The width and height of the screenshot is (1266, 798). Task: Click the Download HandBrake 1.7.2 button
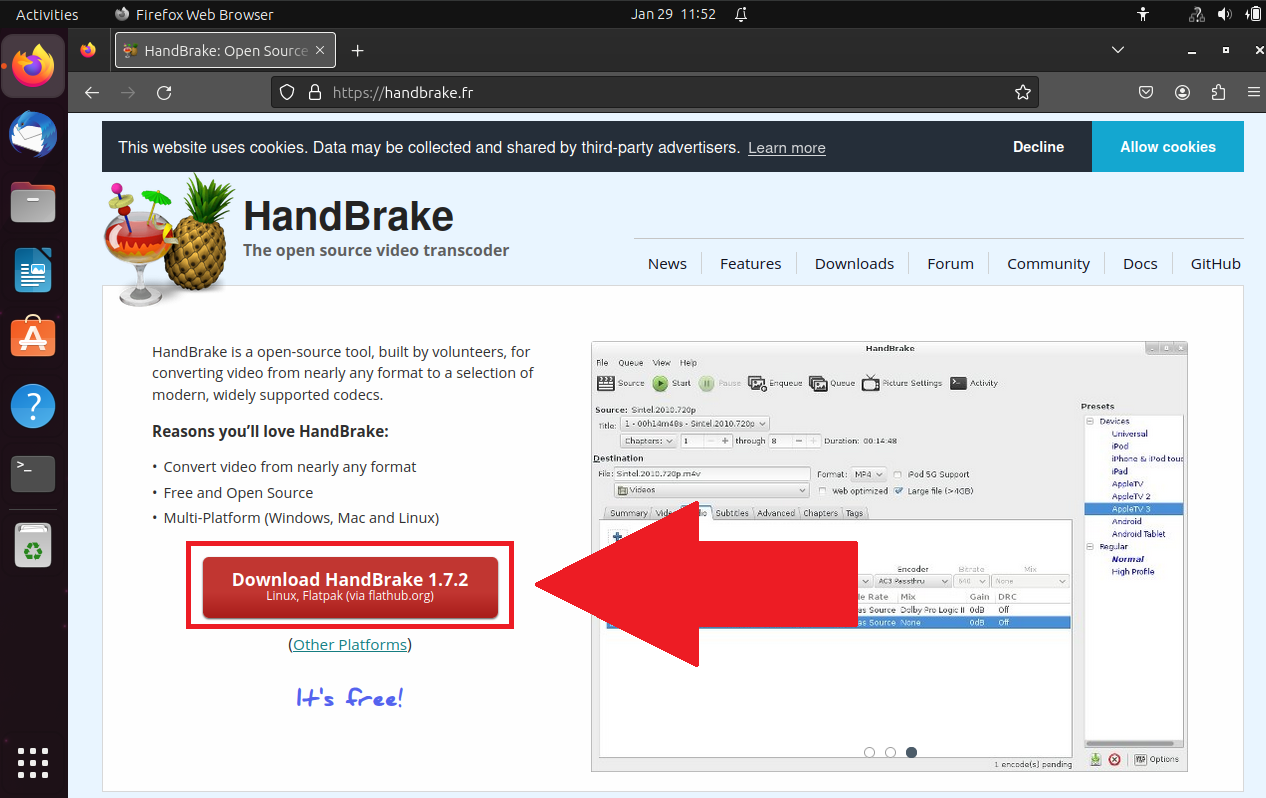point(350,585)
